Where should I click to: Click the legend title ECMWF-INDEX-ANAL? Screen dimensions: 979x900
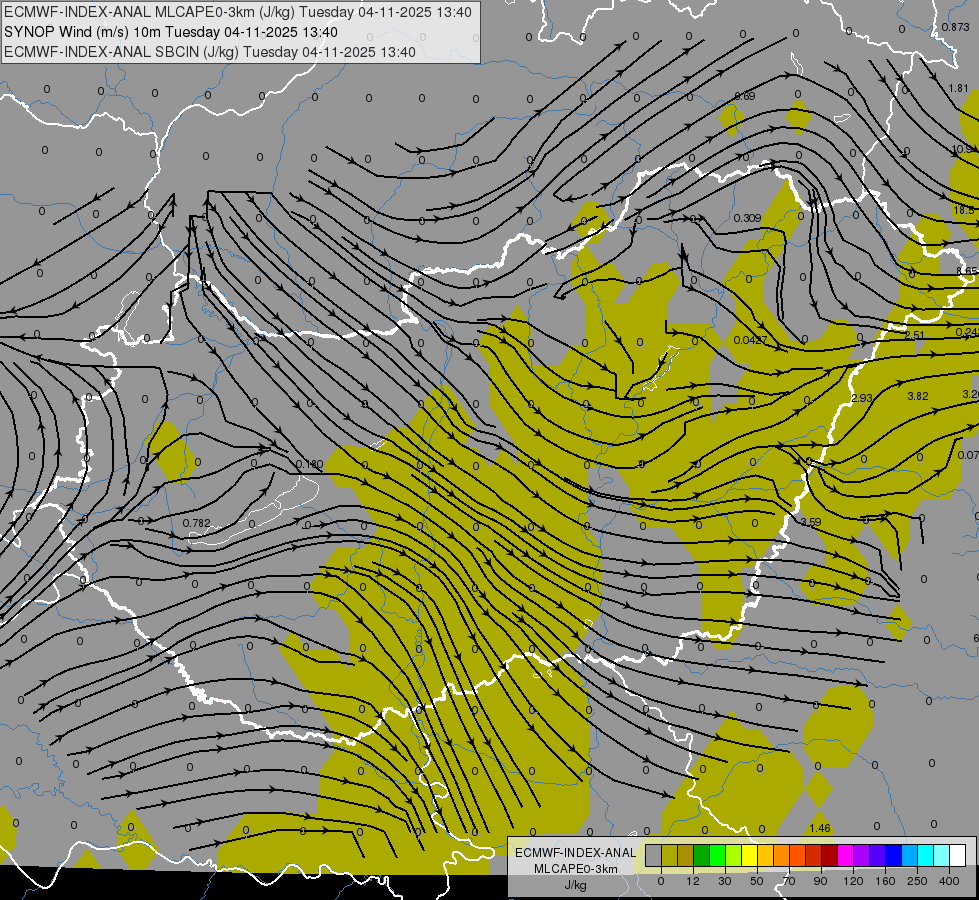576,853
